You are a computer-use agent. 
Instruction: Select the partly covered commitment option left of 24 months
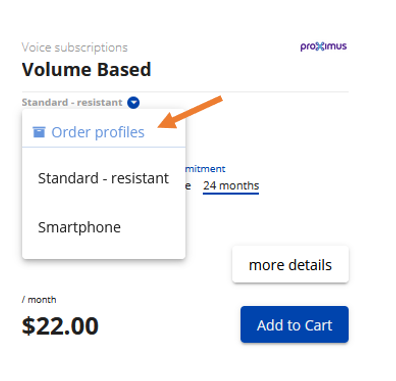tap(188, 186)
